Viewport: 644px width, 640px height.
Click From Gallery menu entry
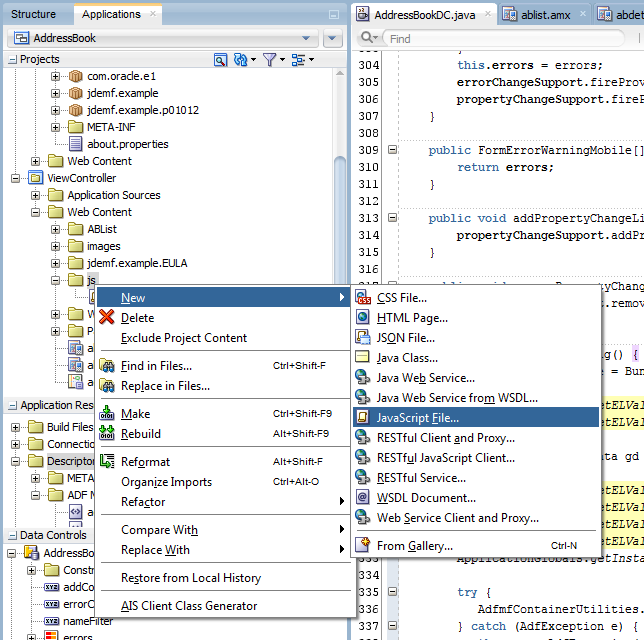(x=414, y=546)
